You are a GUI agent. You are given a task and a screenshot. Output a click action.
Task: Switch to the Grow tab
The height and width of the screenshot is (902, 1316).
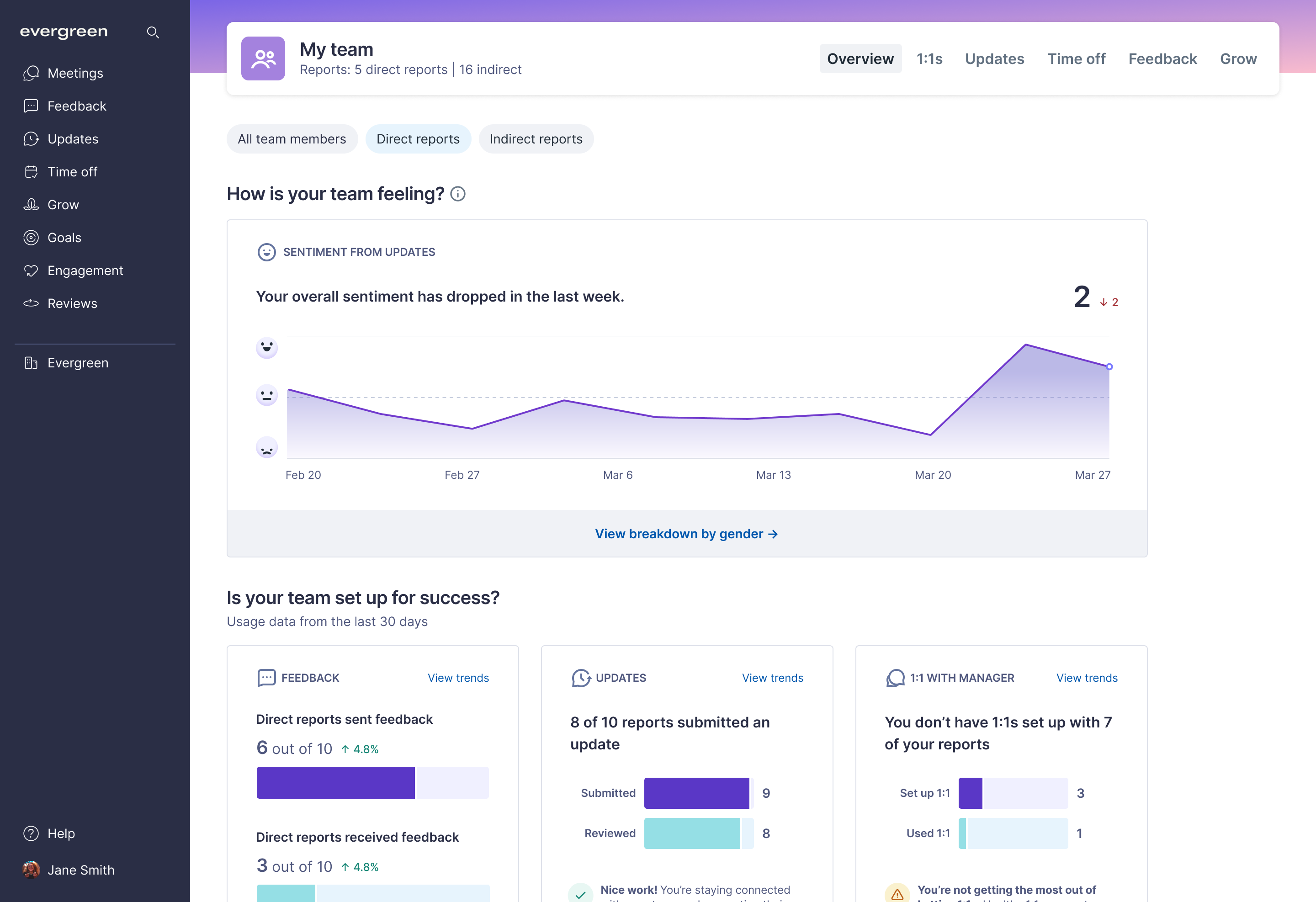[1238, 58]
